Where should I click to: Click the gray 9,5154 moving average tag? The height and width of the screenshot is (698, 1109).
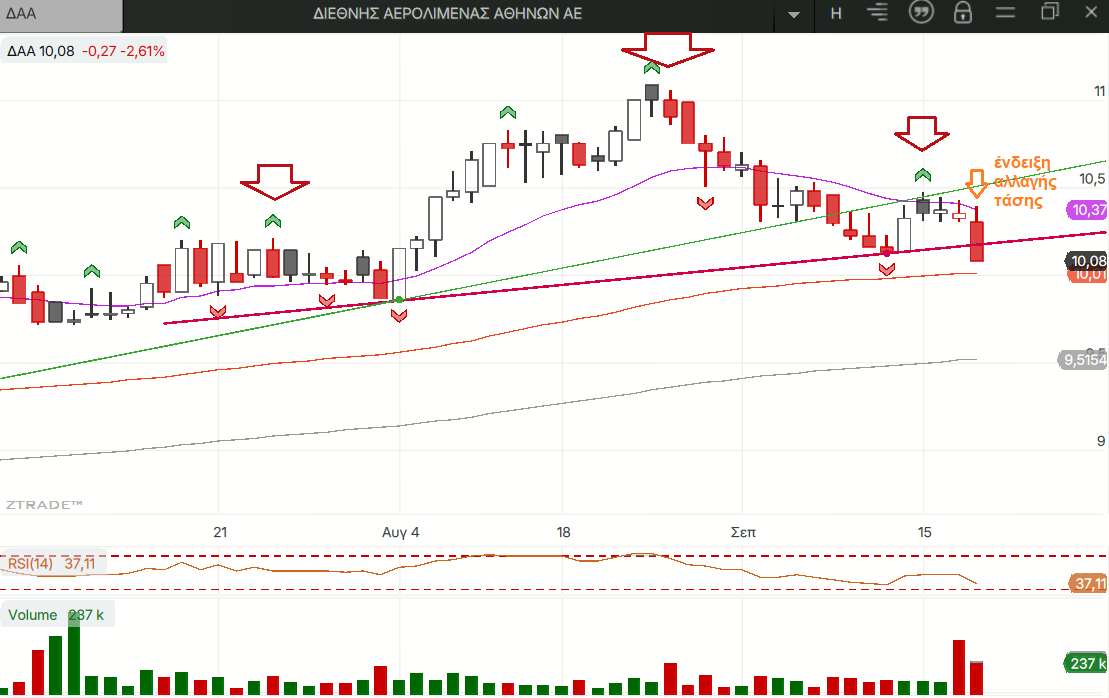pyautogui.click(x=1084, y=360)
